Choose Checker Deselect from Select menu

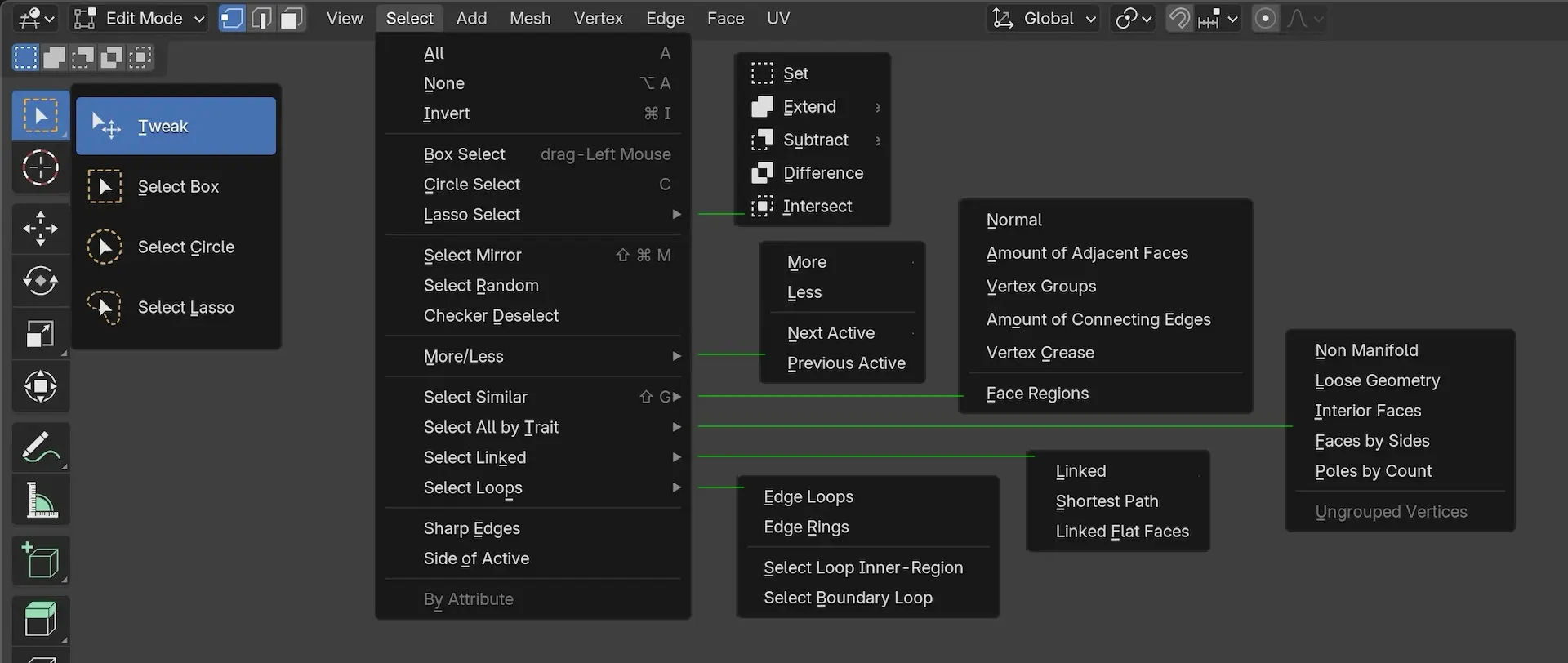point(491,316)
